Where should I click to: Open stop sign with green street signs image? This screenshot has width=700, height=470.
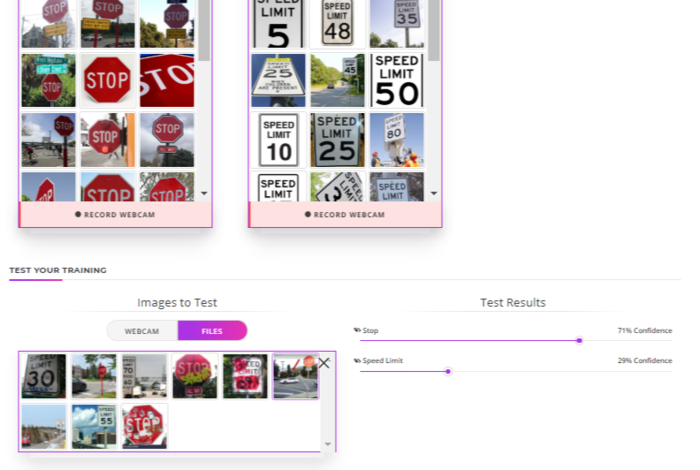[48, 80]
